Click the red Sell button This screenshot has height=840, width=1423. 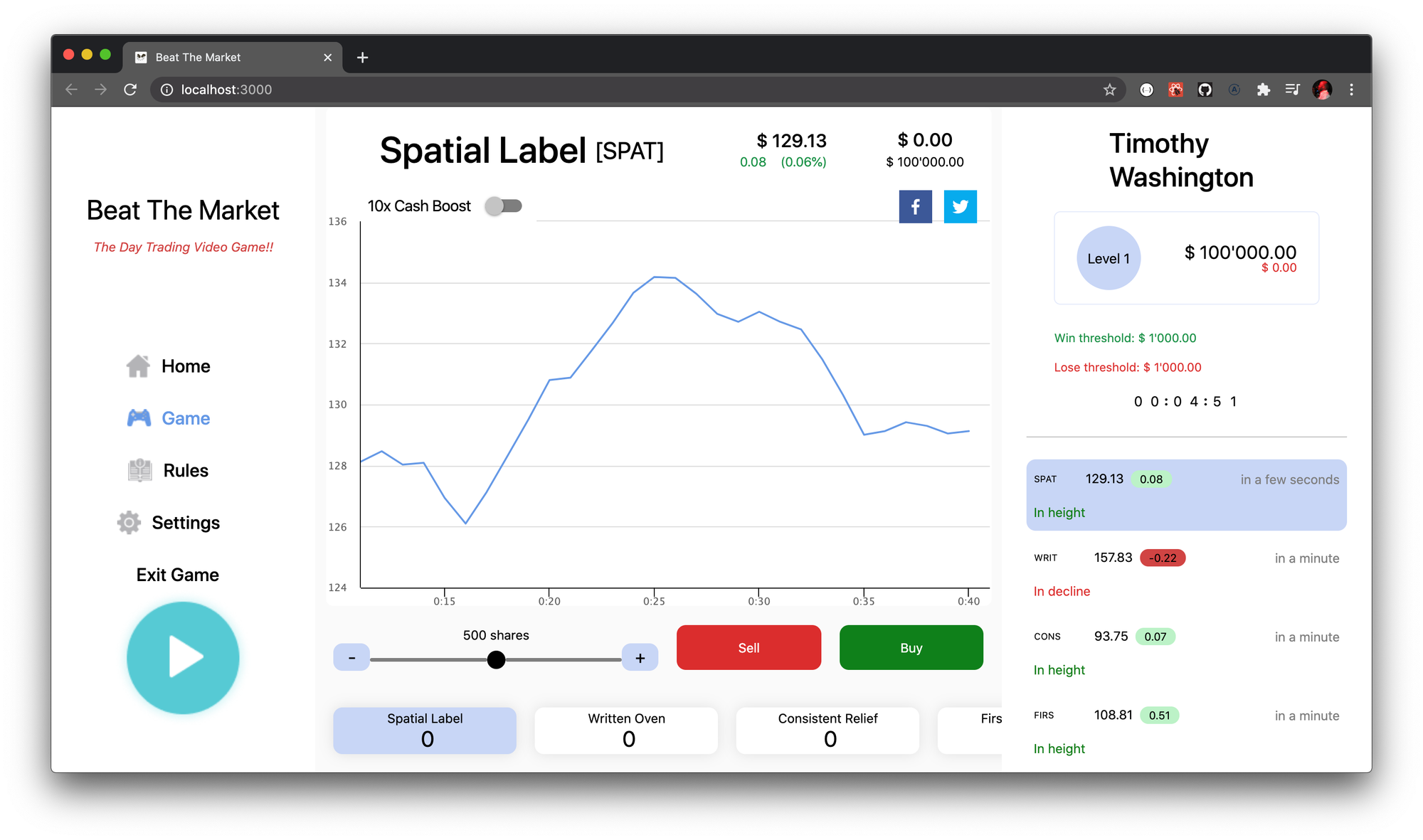748,648
